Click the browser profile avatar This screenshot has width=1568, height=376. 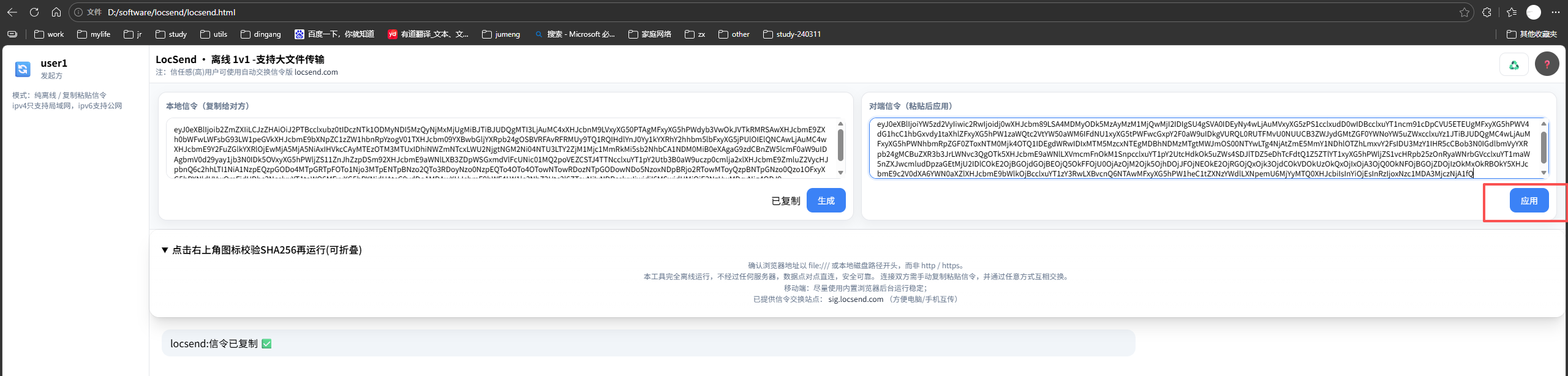tap(1533, 12)
